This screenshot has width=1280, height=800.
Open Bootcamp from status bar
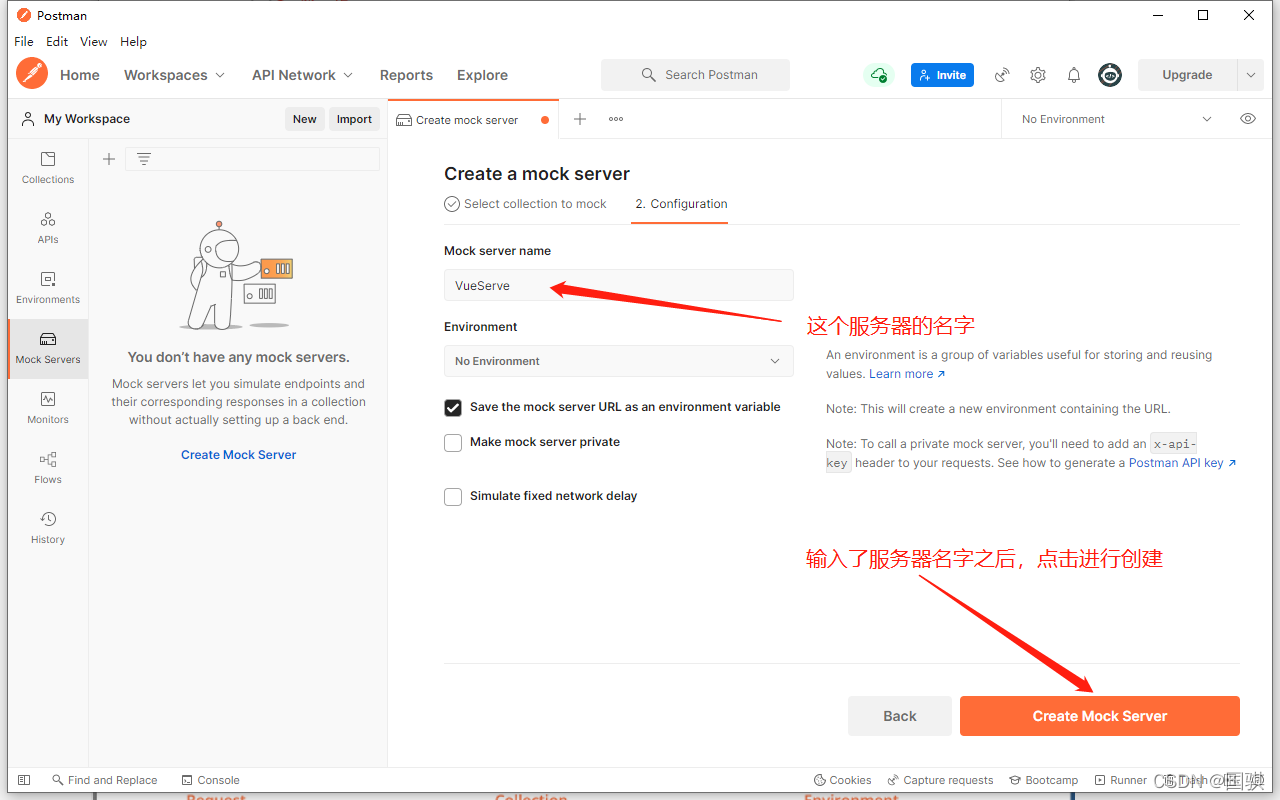point(1044,780)
